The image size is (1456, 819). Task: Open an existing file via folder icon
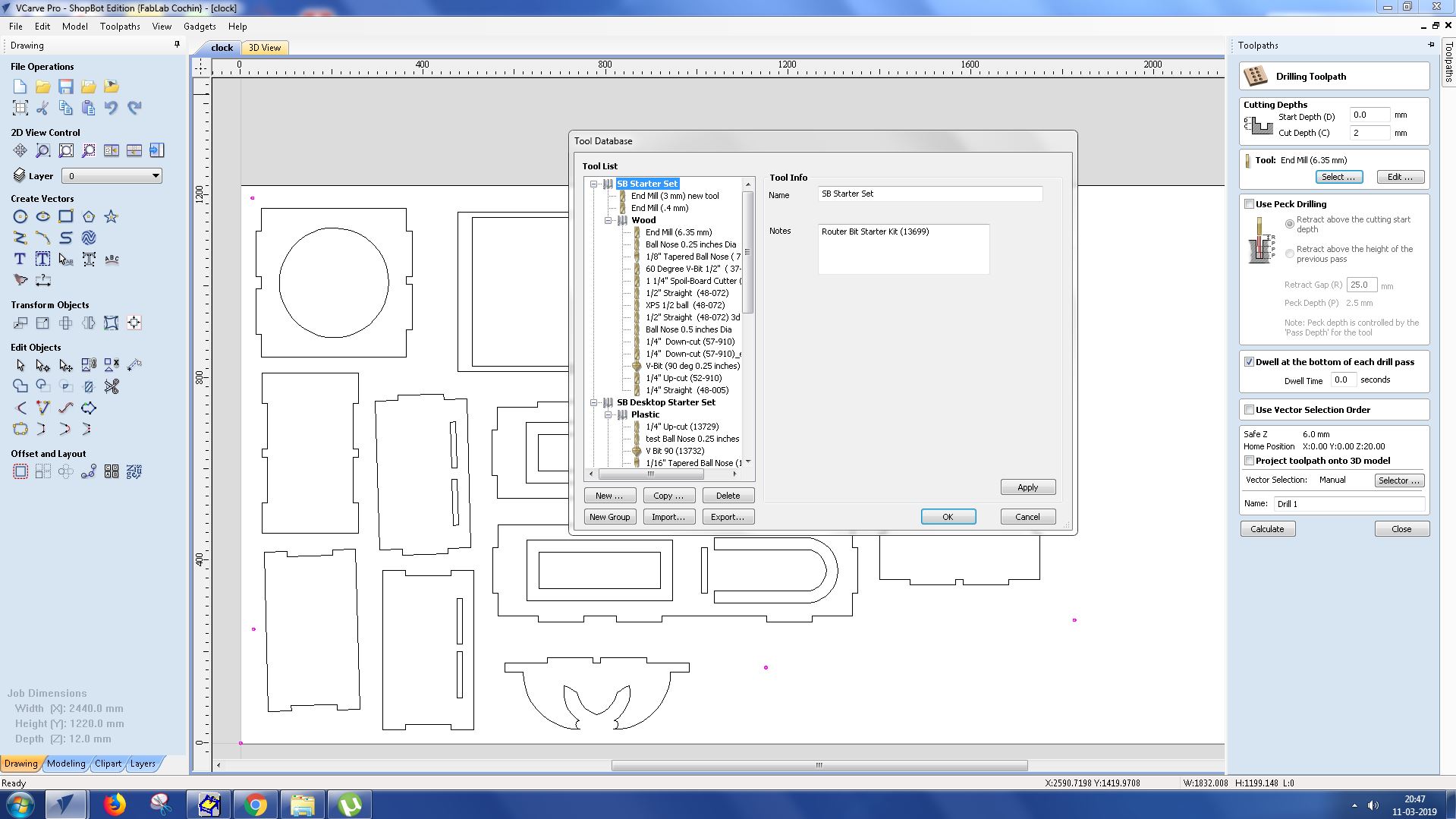[43, 87]
